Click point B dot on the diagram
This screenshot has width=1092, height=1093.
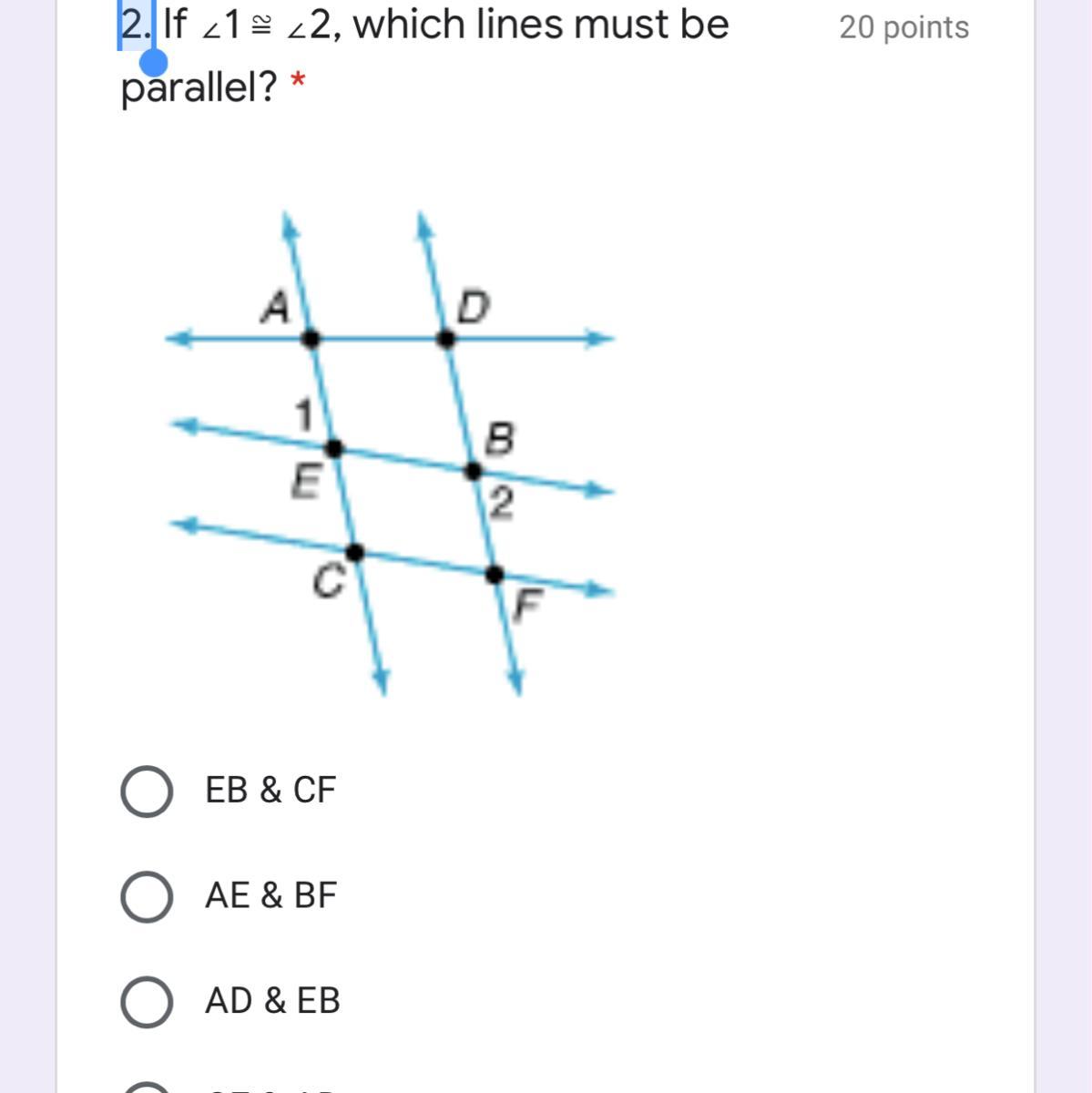(473, 471)
